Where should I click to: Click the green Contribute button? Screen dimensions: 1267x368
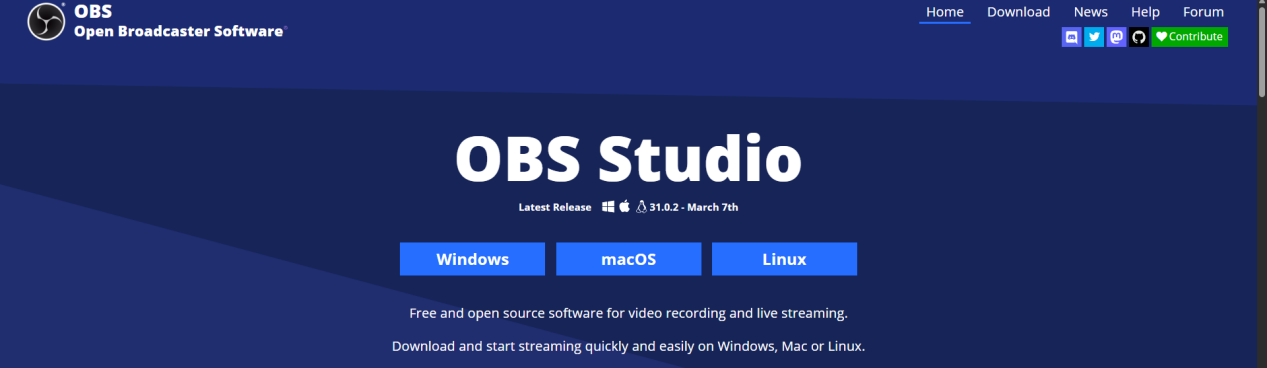click(1189, 37)
